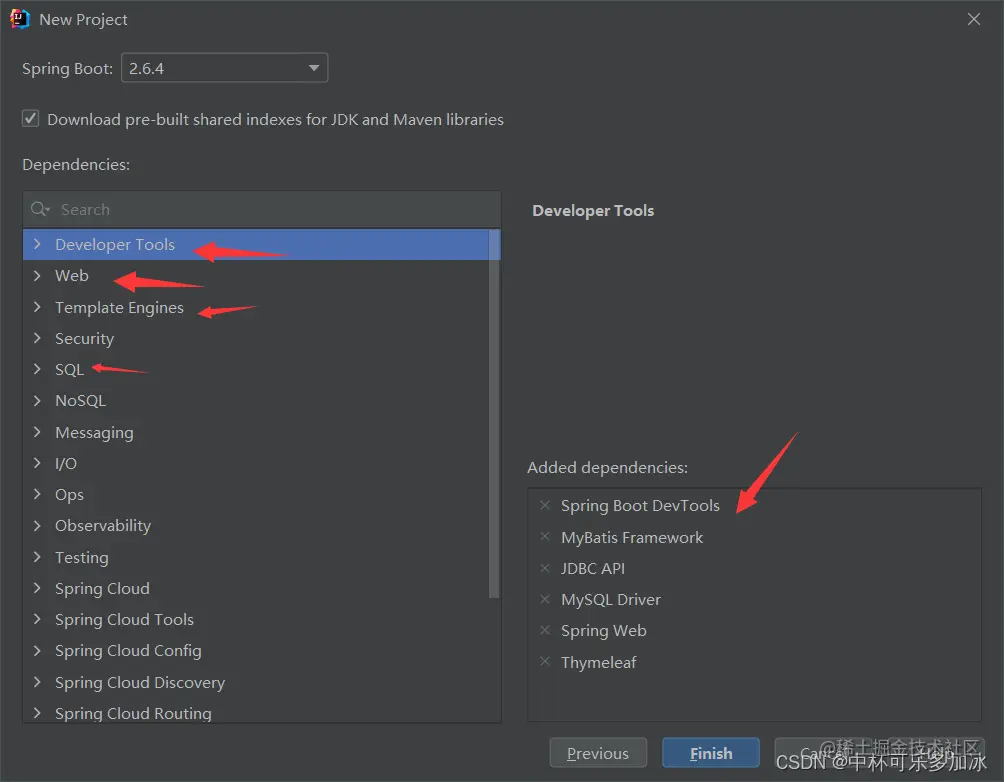The width and height of the screenshot is (1004, 782).
Task: Select the NoSQL tree row
Action: pyautogui.click(x=255, y=400)
